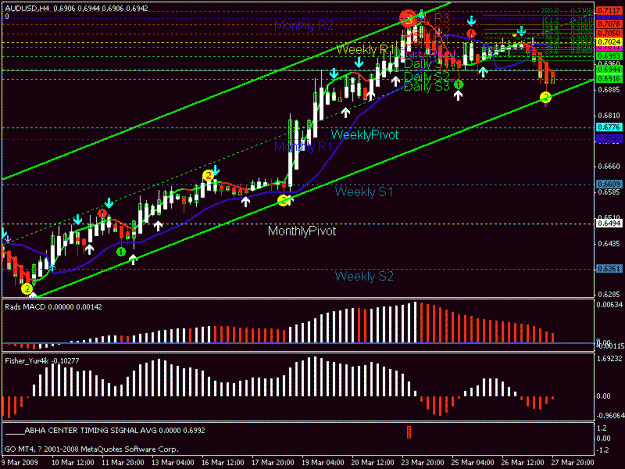Click the '27 Mar 20:00' time label
The width and height of the screenshot is (625, 469).
572,462
